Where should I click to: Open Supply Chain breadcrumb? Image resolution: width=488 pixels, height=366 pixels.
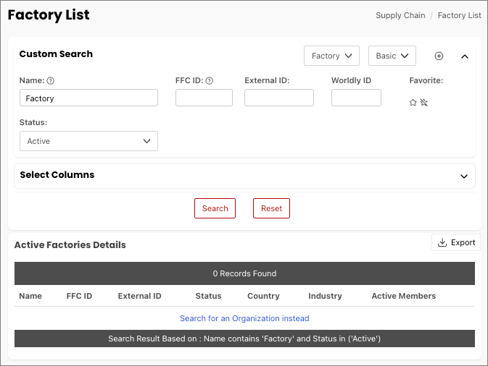coord(400,15)
